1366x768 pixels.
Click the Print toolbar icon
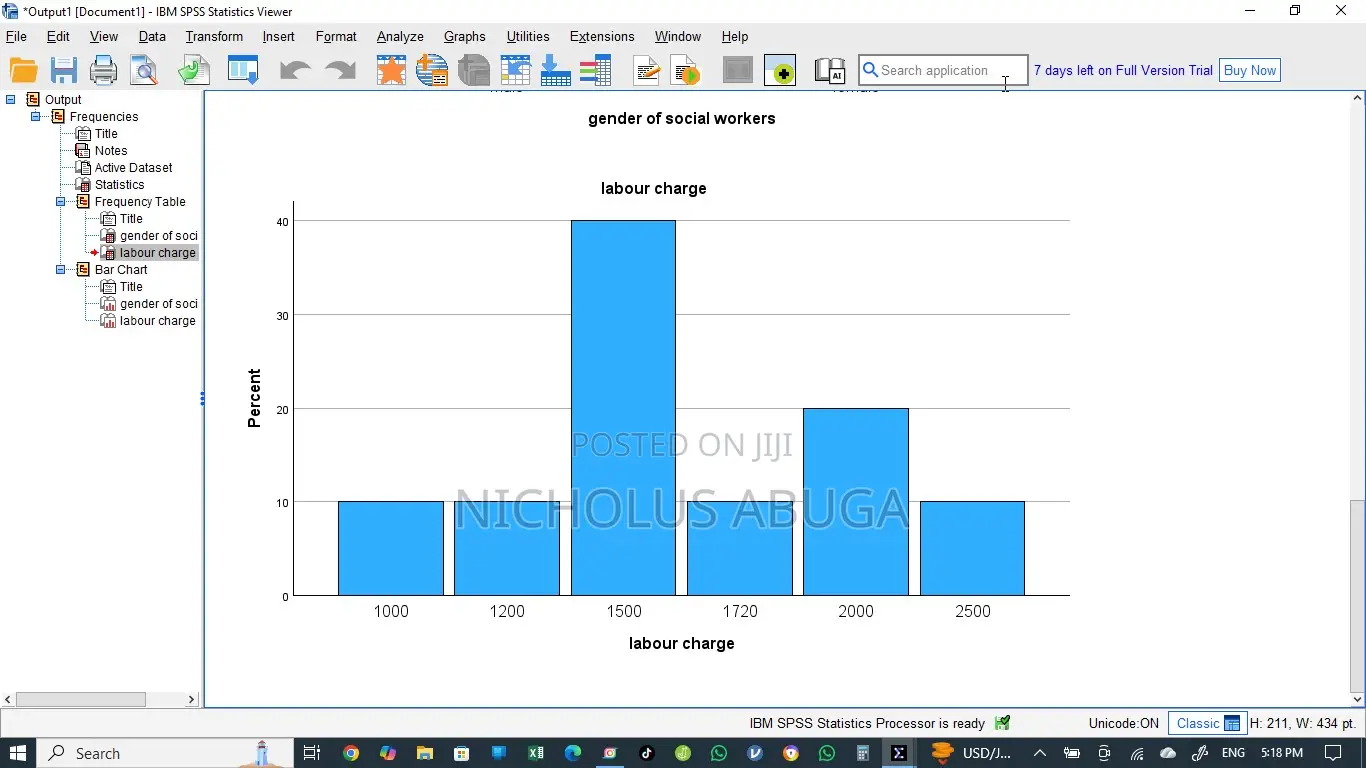click(x=103, y=70)
